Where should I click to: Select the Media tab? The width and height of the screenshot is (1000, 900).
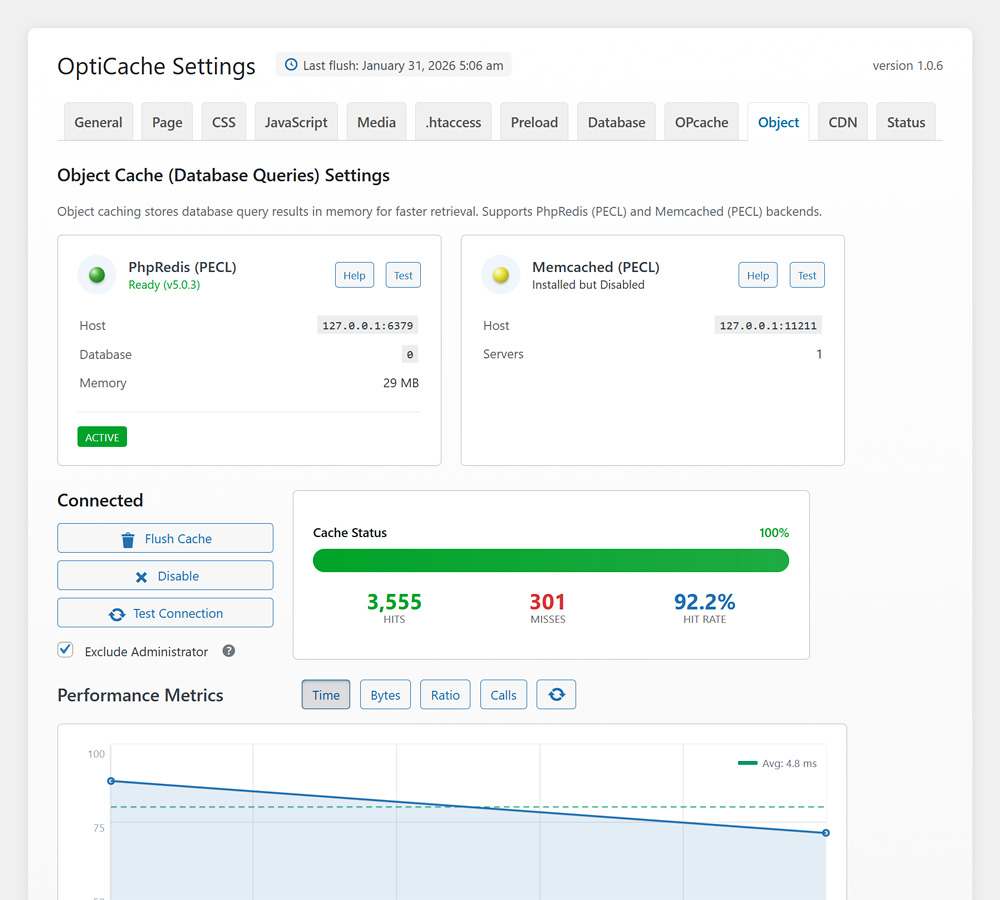[376, 122]
